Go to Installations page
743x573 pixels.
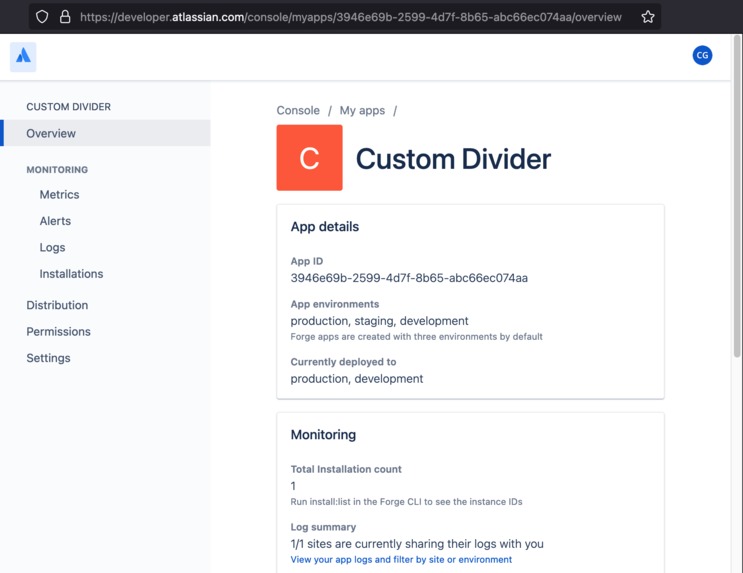coord(71,274)
